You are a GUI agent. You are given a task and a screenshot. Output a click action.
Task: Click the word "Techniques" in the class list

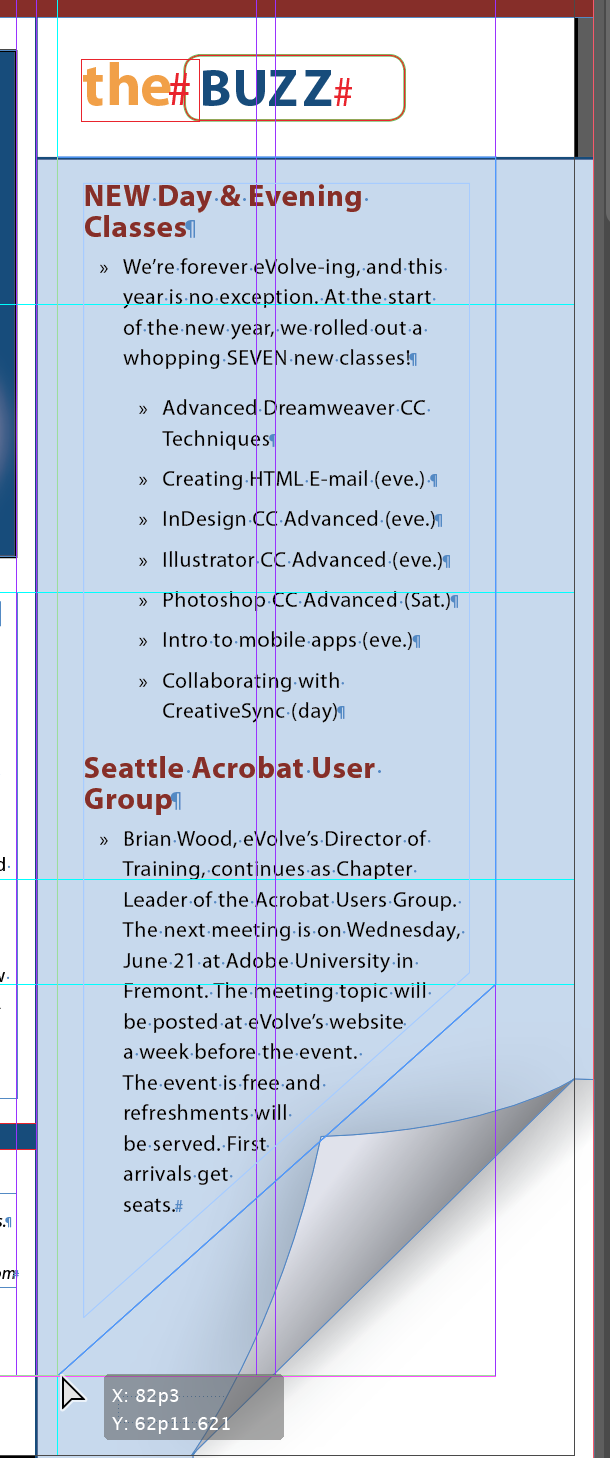coord(215,438)
